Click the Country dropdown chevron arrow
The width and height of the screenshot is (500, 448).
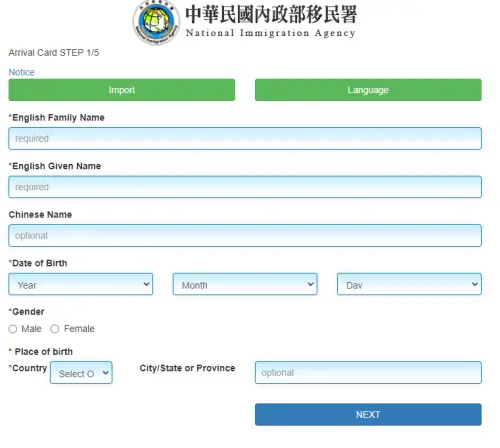click(x=105, y=373)
